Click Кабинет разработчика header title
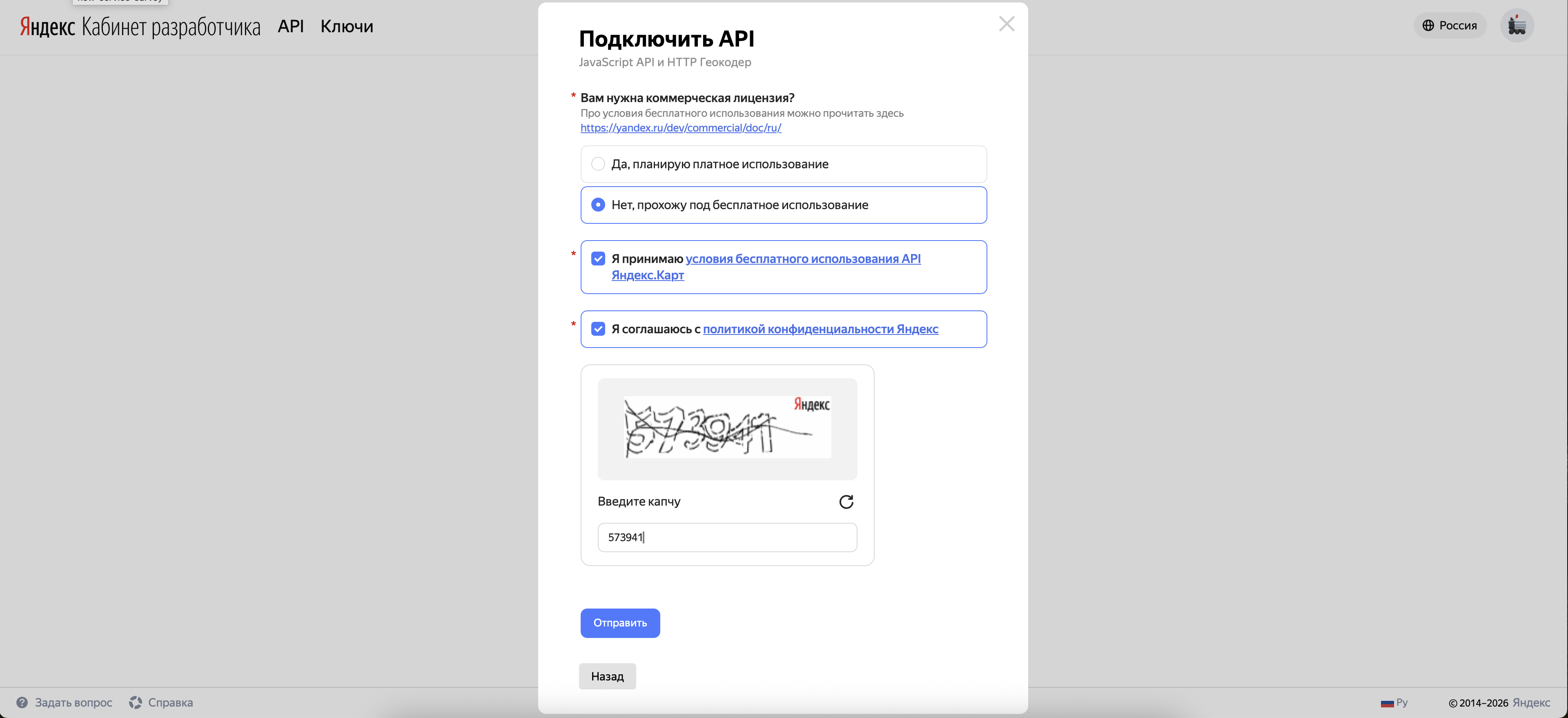 (171, 27)
